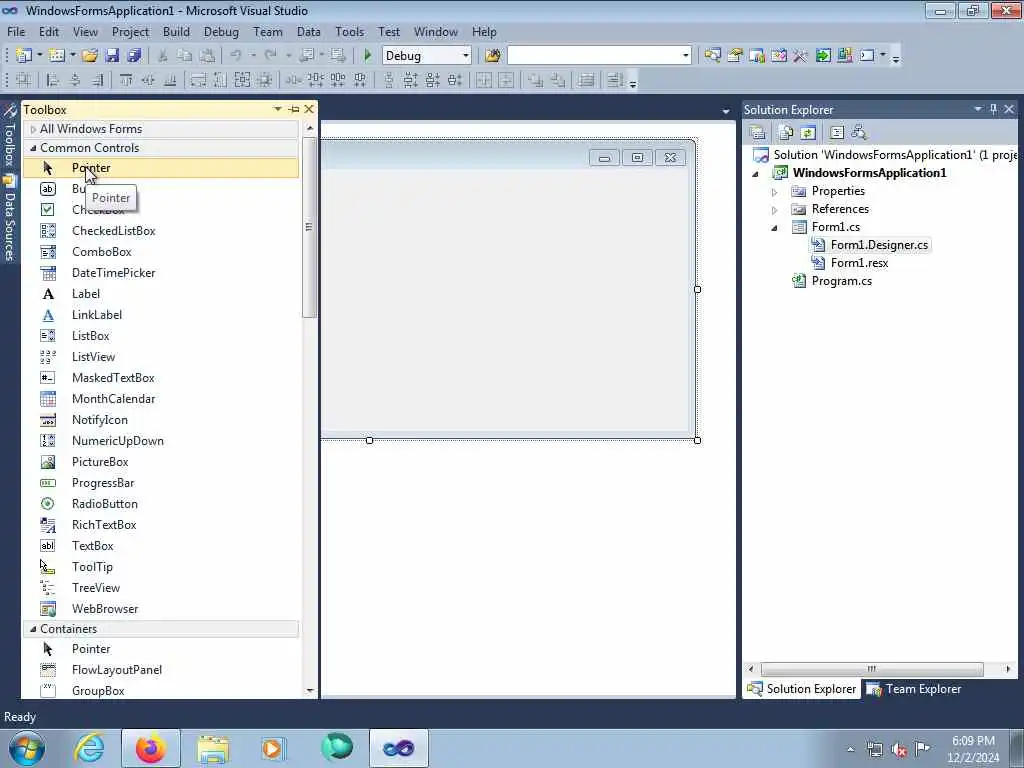Toggle the Toolbox auto-hide pin
This screenshot has width=1024, height=768.
click(x=294, y=109)
